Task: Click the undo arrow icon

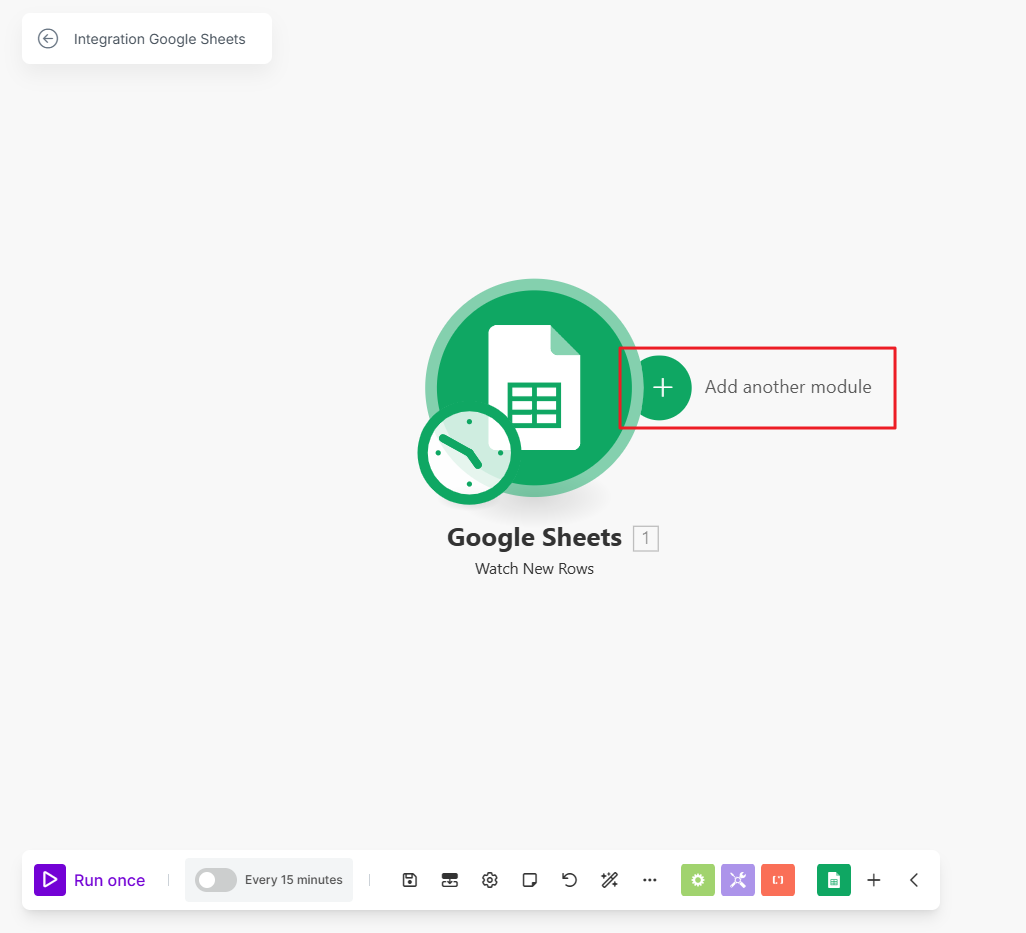Action: [570, 880]
